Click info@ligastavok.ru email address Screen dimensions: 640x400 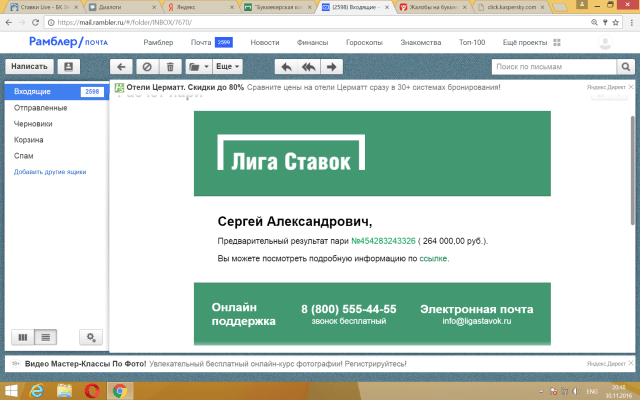(477, 321)
